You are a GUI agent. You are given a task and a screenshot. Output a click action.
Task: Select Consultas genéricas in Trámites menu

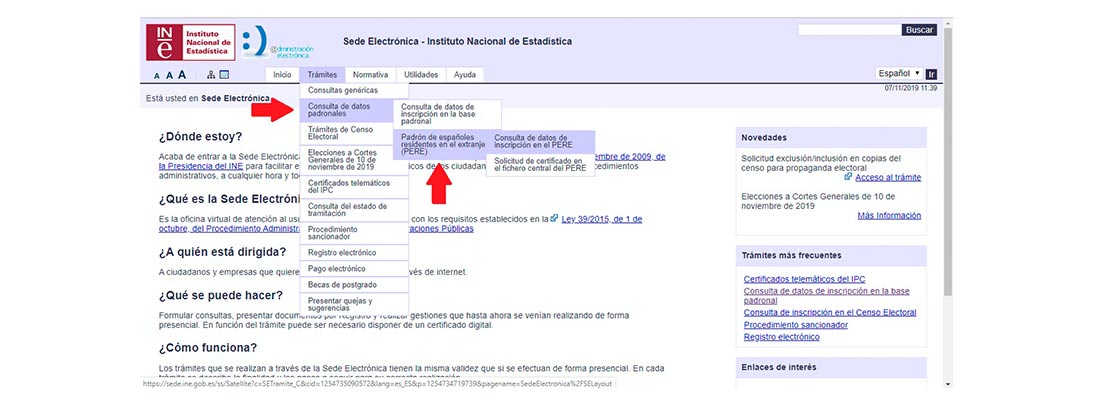tap(354, 90)
